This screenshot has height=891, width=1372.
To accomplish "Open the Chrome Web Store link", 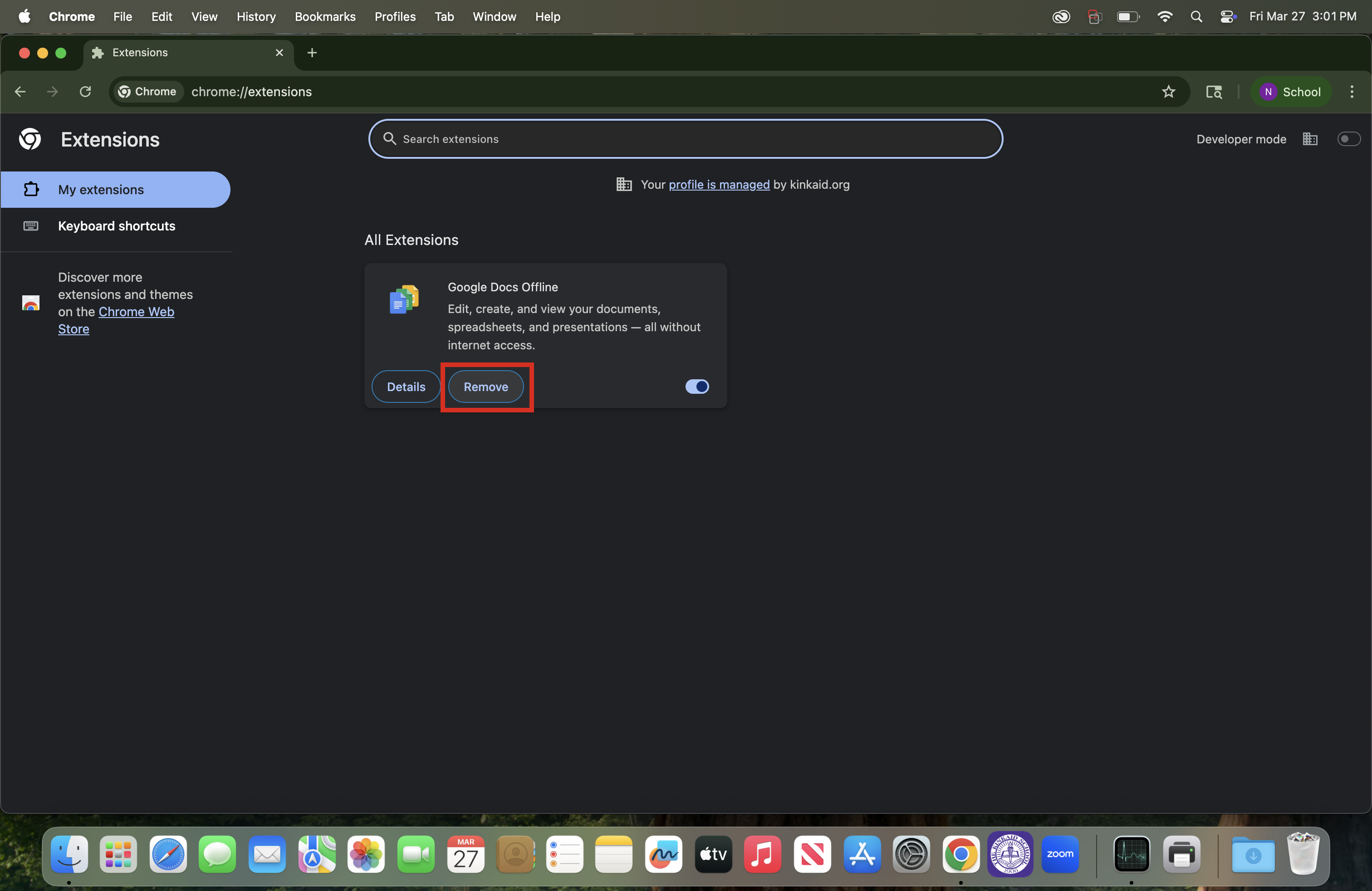I will 136,312.
